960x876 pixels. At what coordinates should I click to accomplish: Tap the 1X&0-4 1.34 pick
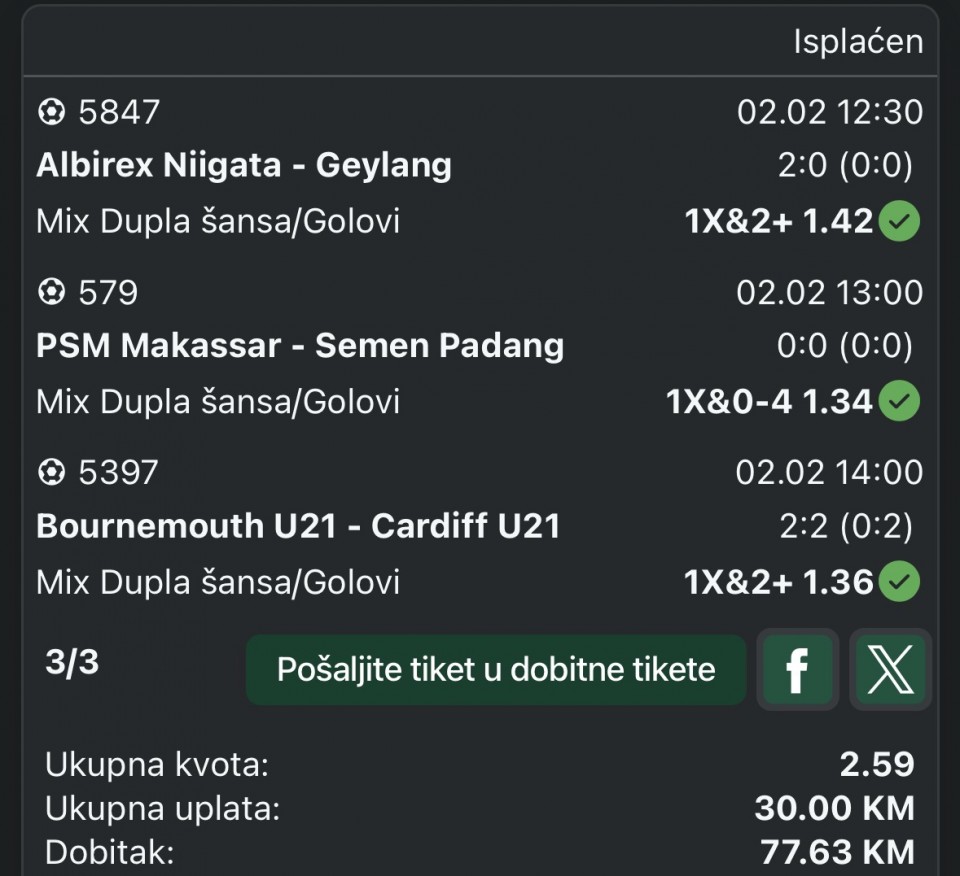[769, 402]
